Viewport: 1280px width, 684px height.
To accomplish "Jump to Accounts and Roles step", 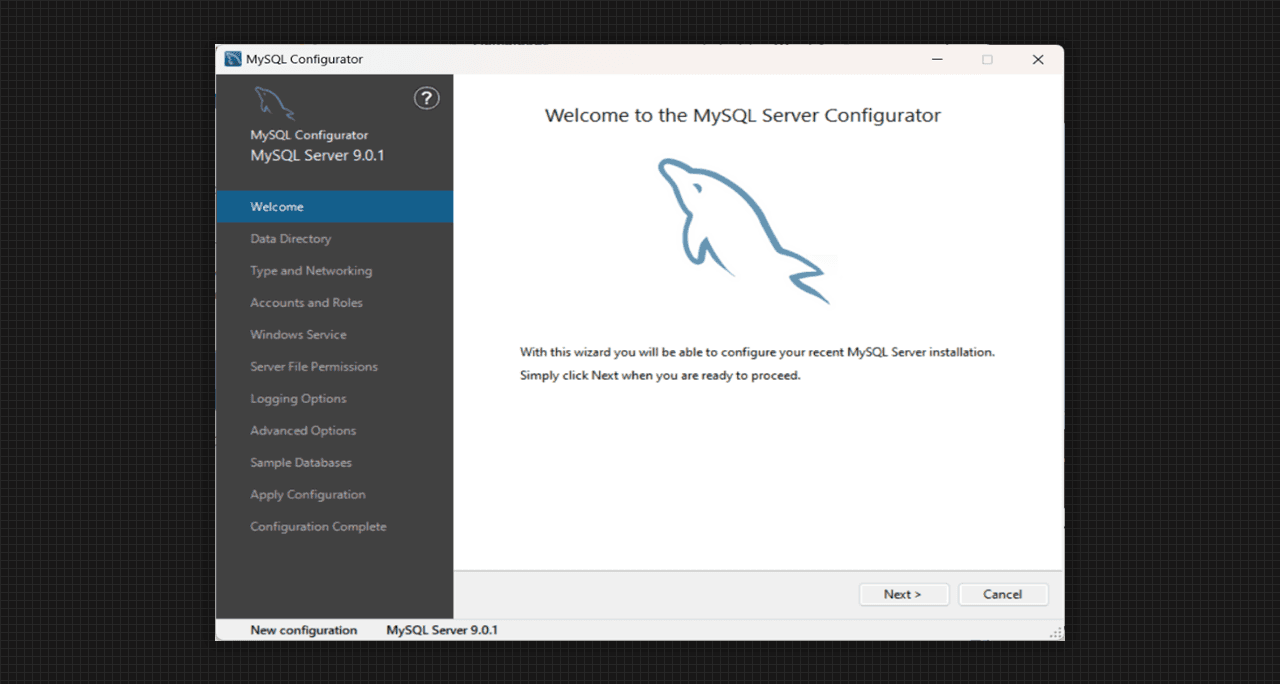I will [306, 303].
